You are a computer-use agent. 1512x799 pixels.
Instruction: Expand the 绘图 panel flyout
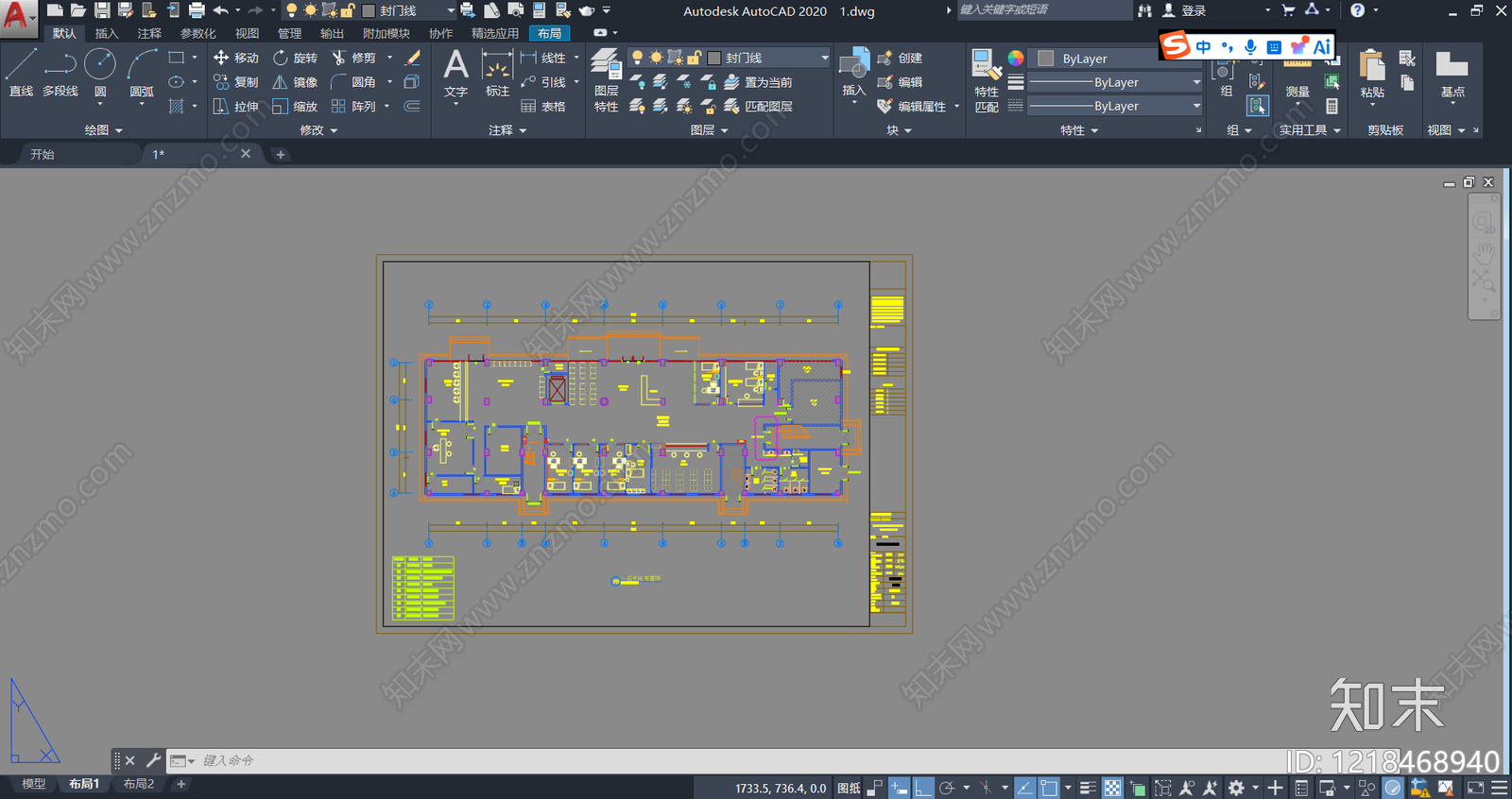(104, 130)
